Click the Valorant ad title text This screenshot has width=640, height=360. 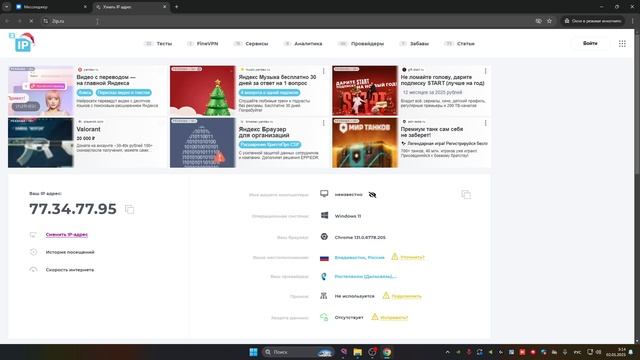click(x=89, y=129)
